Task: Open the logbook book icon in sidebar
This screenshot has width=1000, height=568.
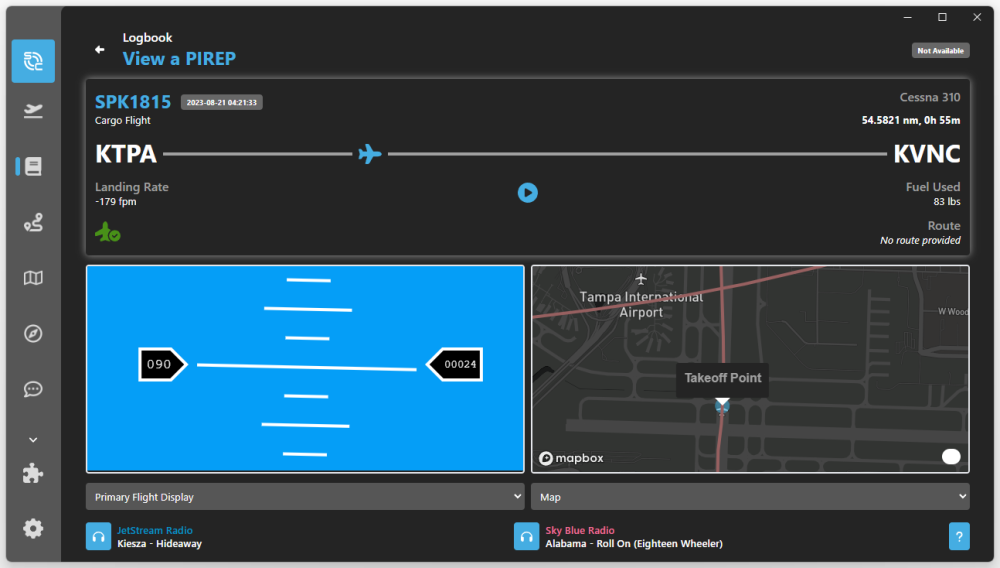Action: coord(33,167)
